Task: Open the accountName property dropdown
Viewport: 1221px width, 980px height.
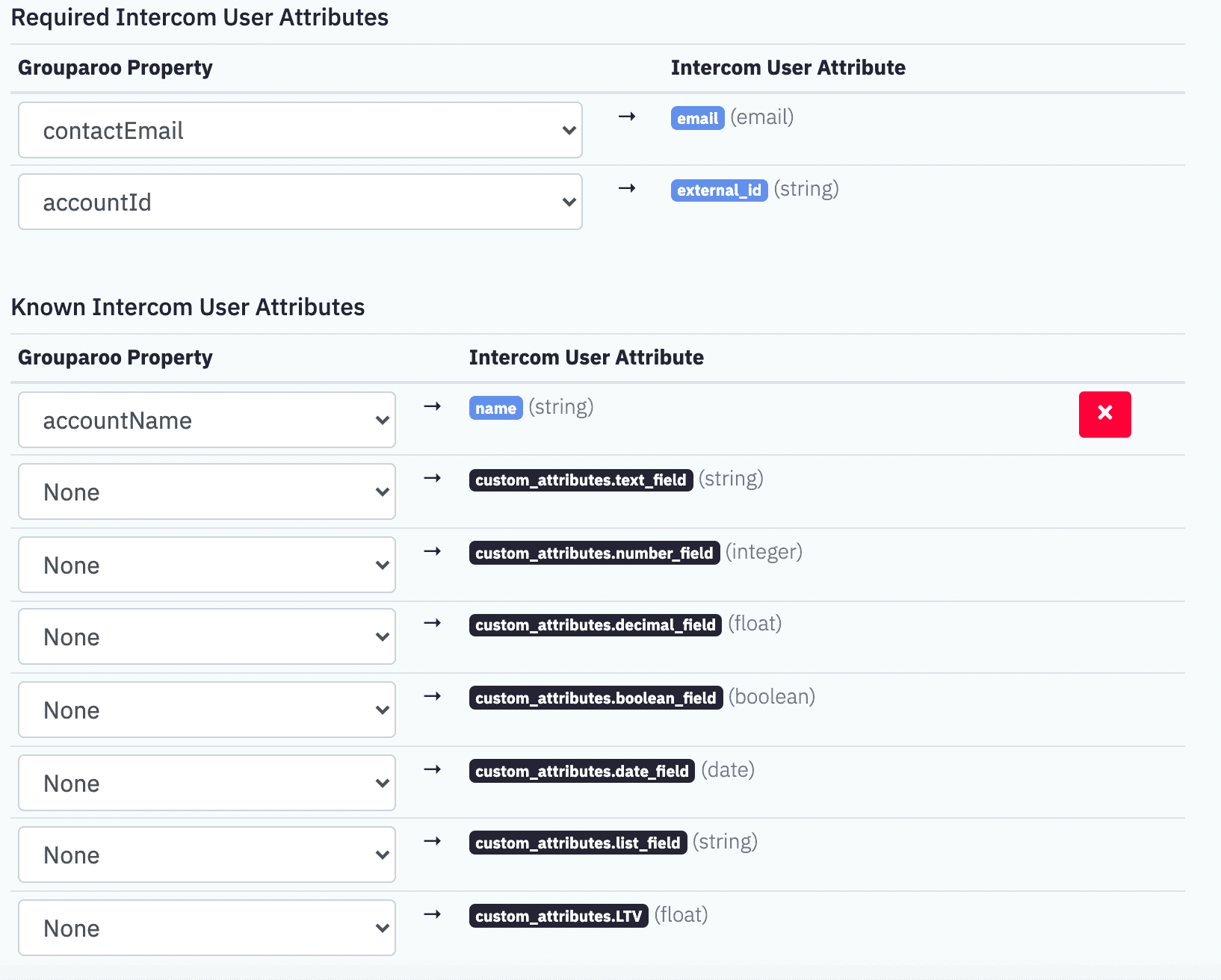Action: (207, 420)
